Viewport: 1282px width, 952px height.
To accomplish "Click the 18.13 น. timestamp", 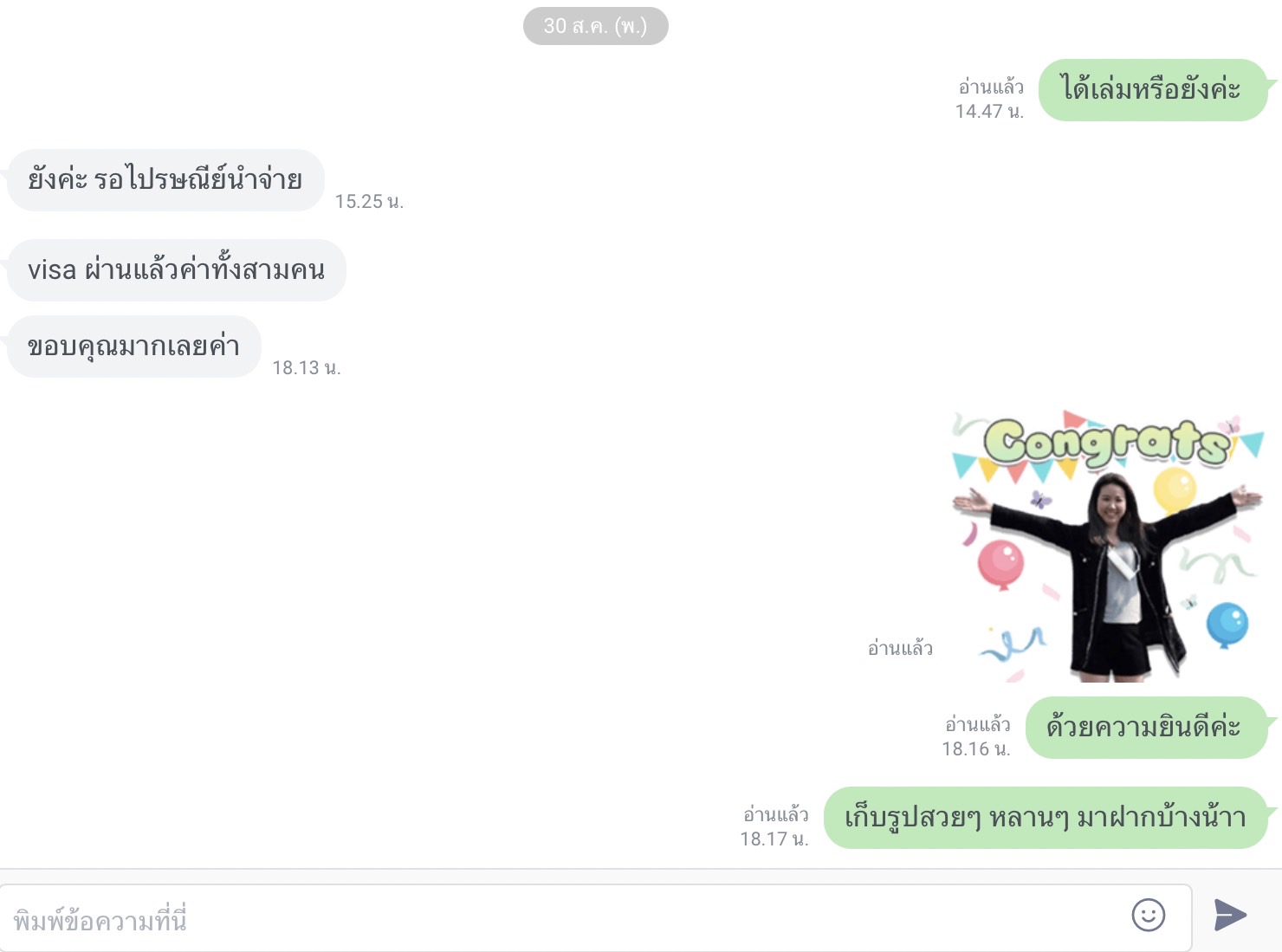I will 307,368.
